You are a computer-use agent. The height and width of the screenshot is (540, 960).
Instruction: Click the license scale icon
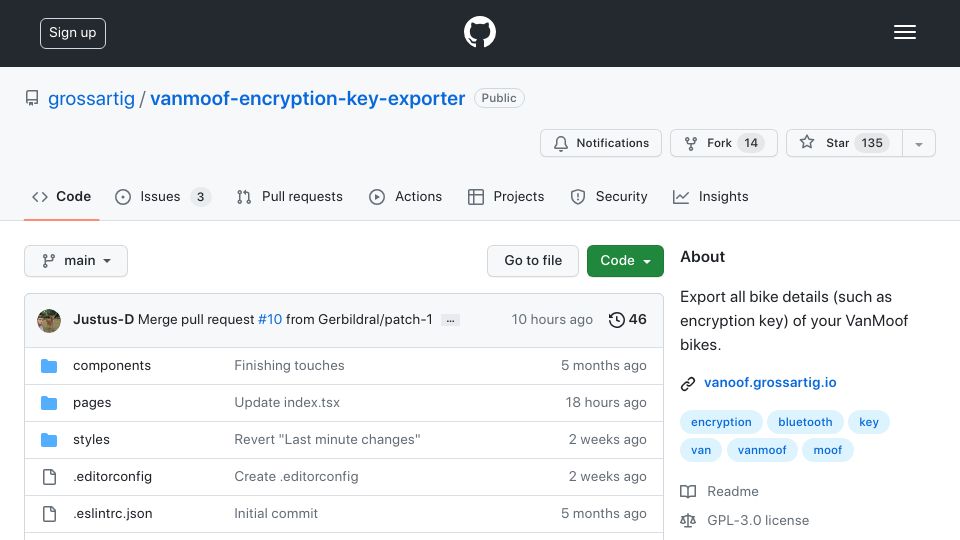(688, 520)
